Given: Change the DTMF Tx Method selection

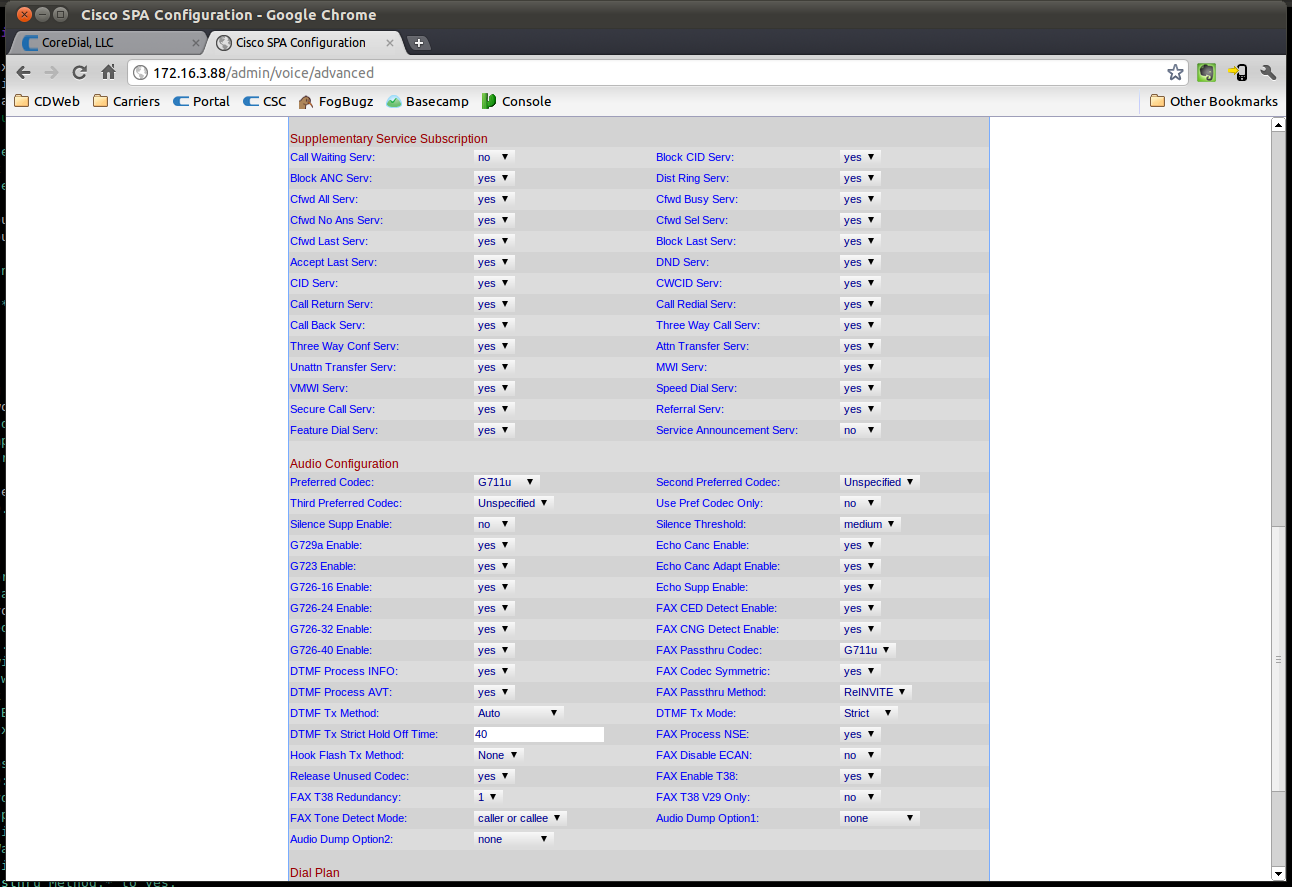Looking at the screenshot, I should pyautogui.click(x=519, y=713).
